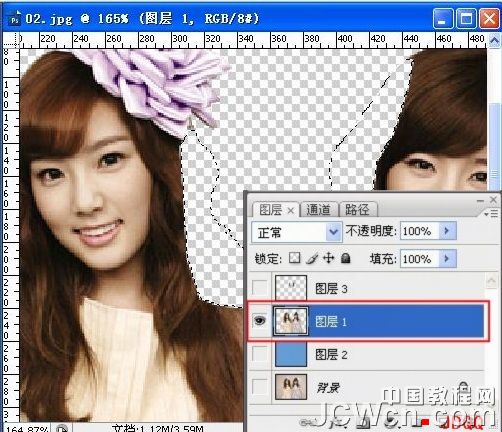Show 图层 3 via its visibility box
The width and height of the screenshot is (502, 432).
point(260,287)
